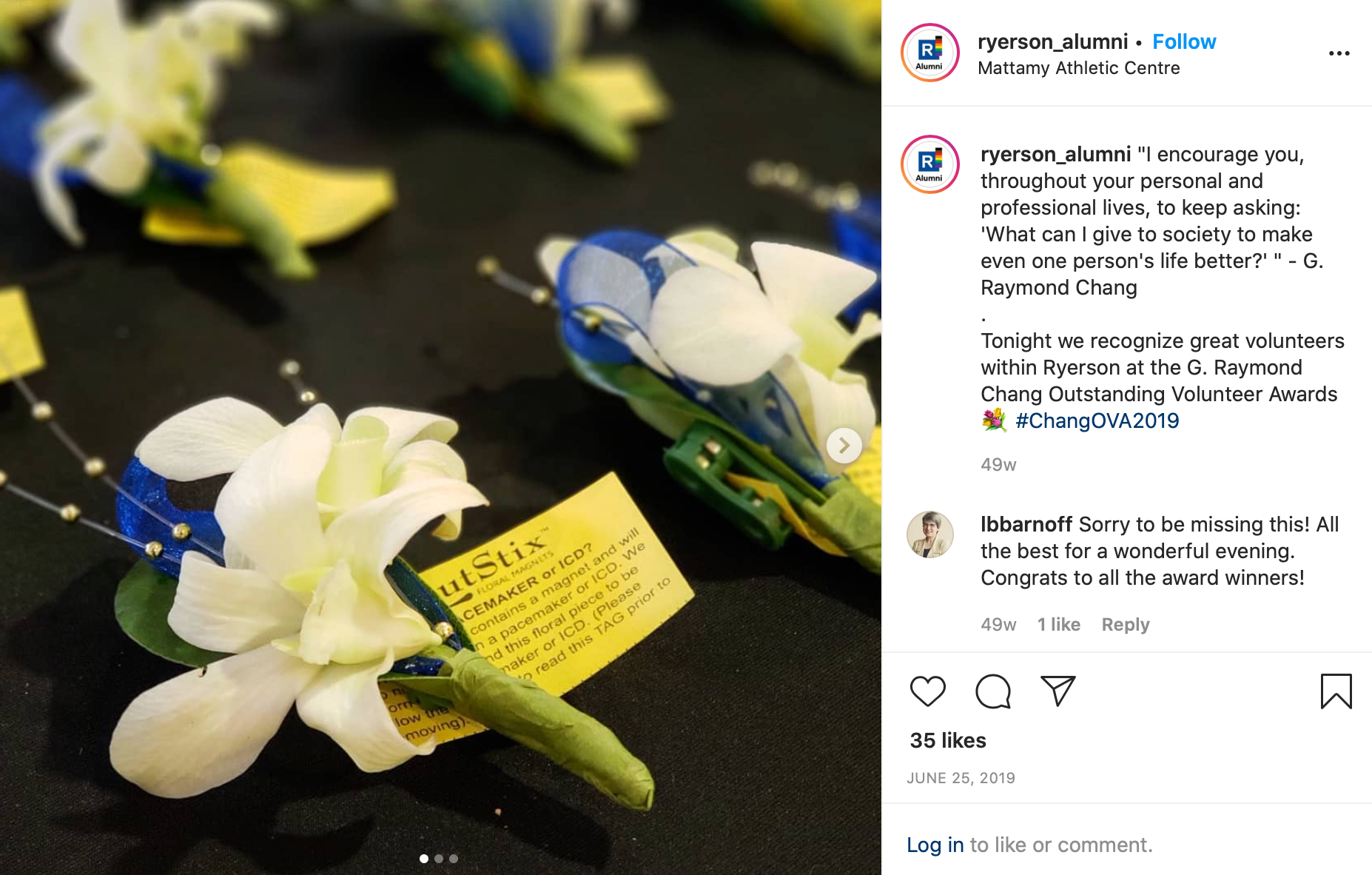View lbbarnoff's profile photo

coord(930,534)
